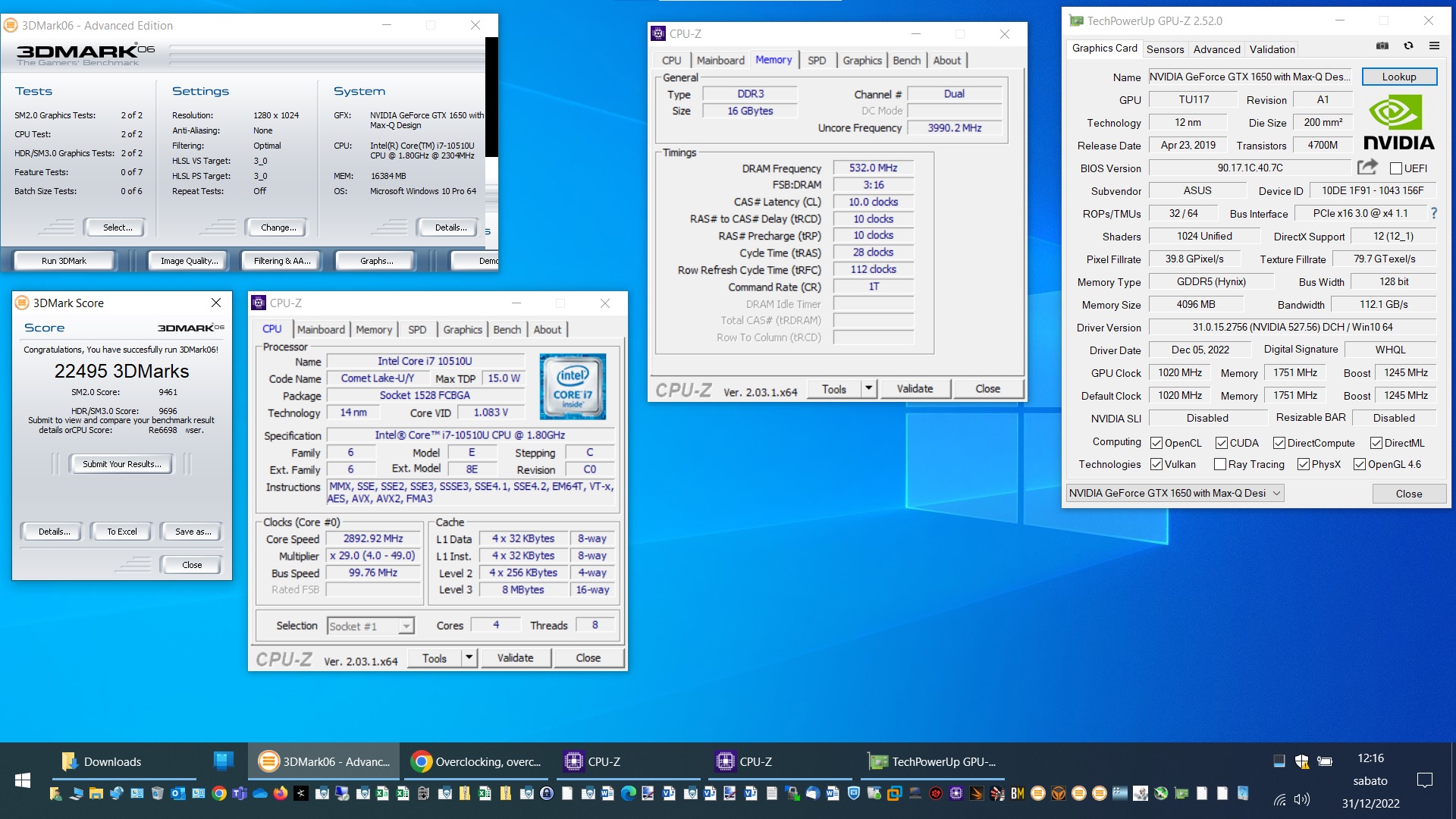Switch to Advanced tab in GPU-Z
Screen dimensions: 1456x819
coord(1216,49)
